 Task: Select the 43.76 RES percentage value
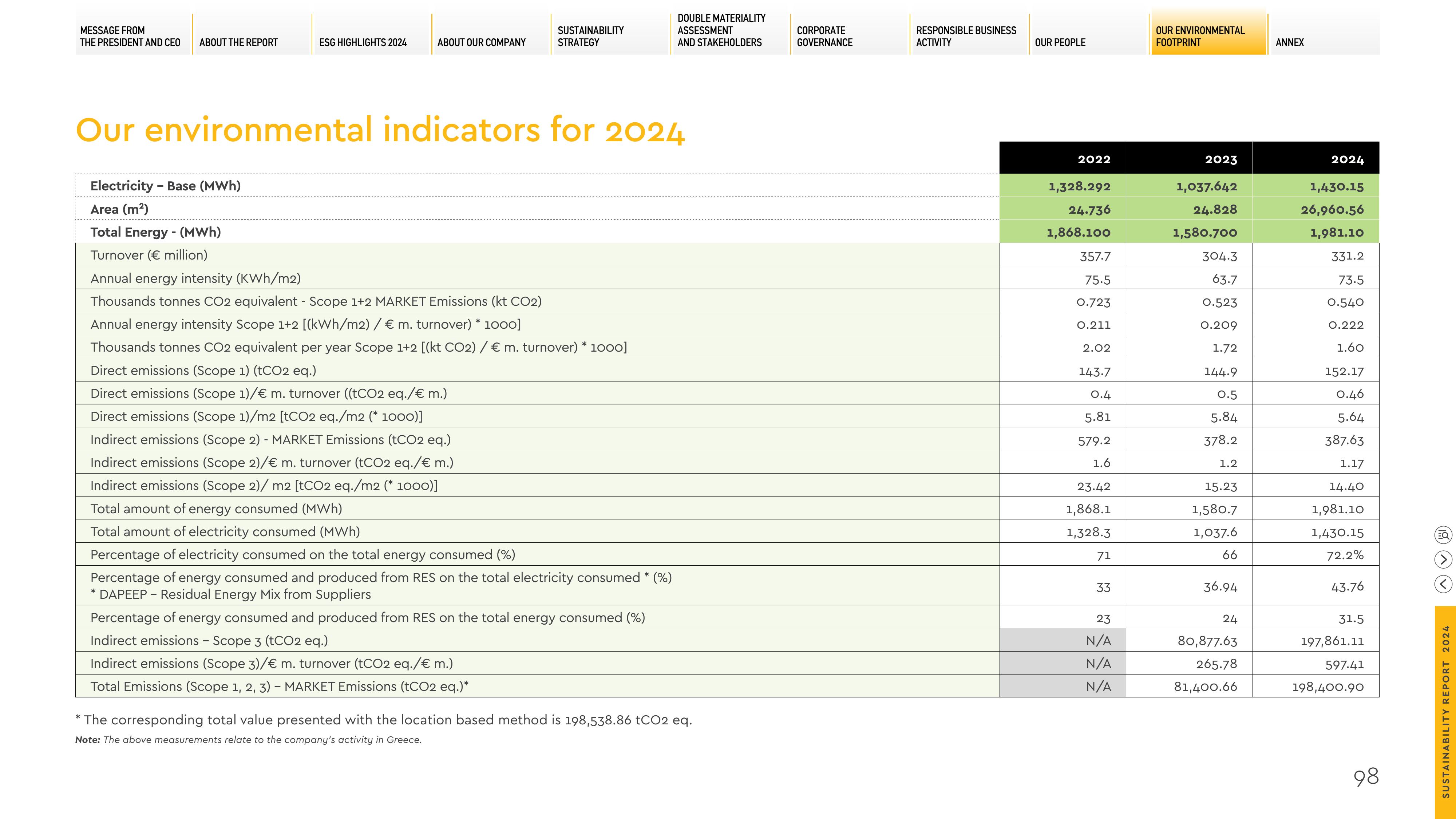(1348, 587)
